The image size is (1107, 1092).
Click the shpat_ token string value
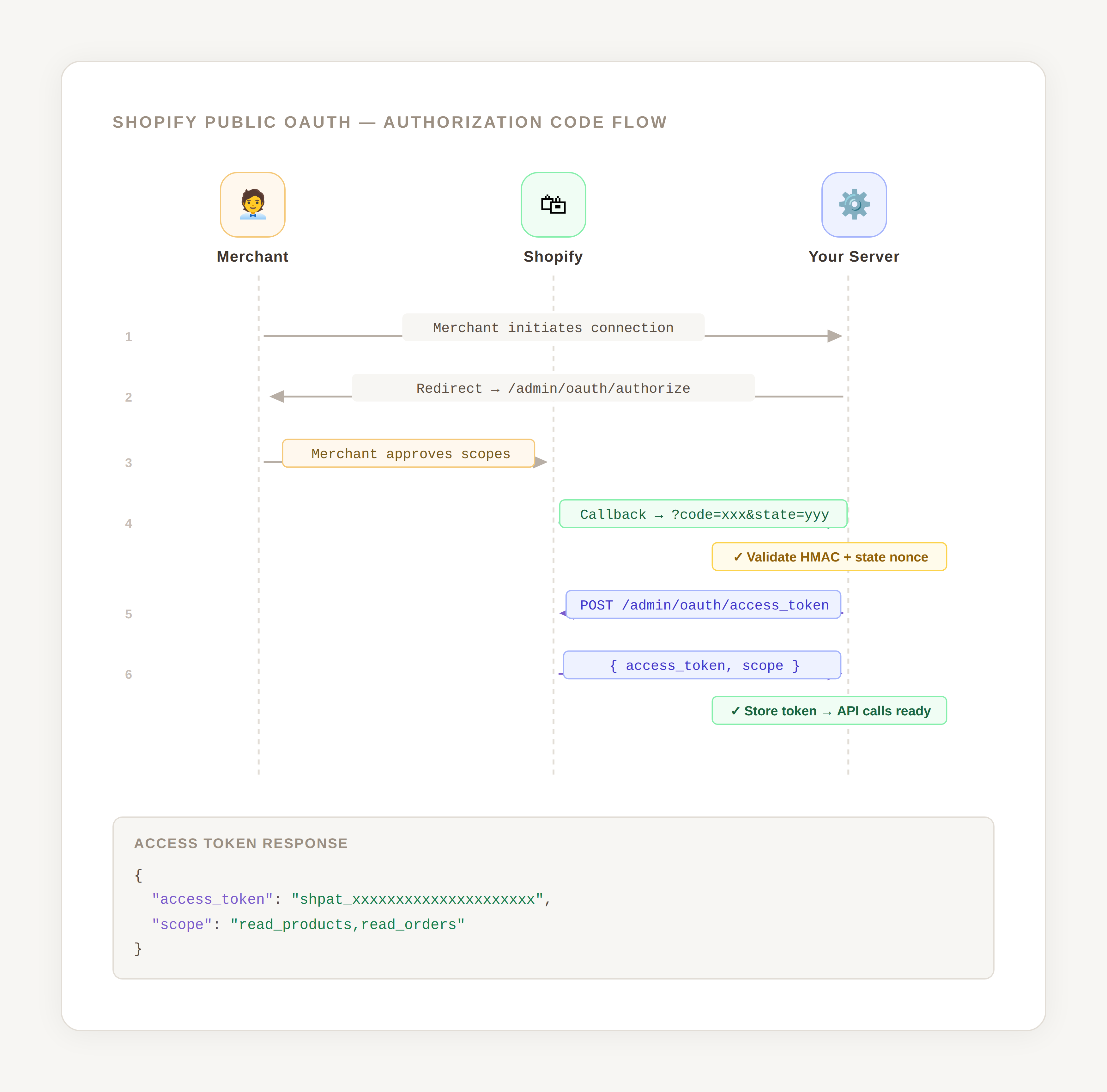[417, 900]
